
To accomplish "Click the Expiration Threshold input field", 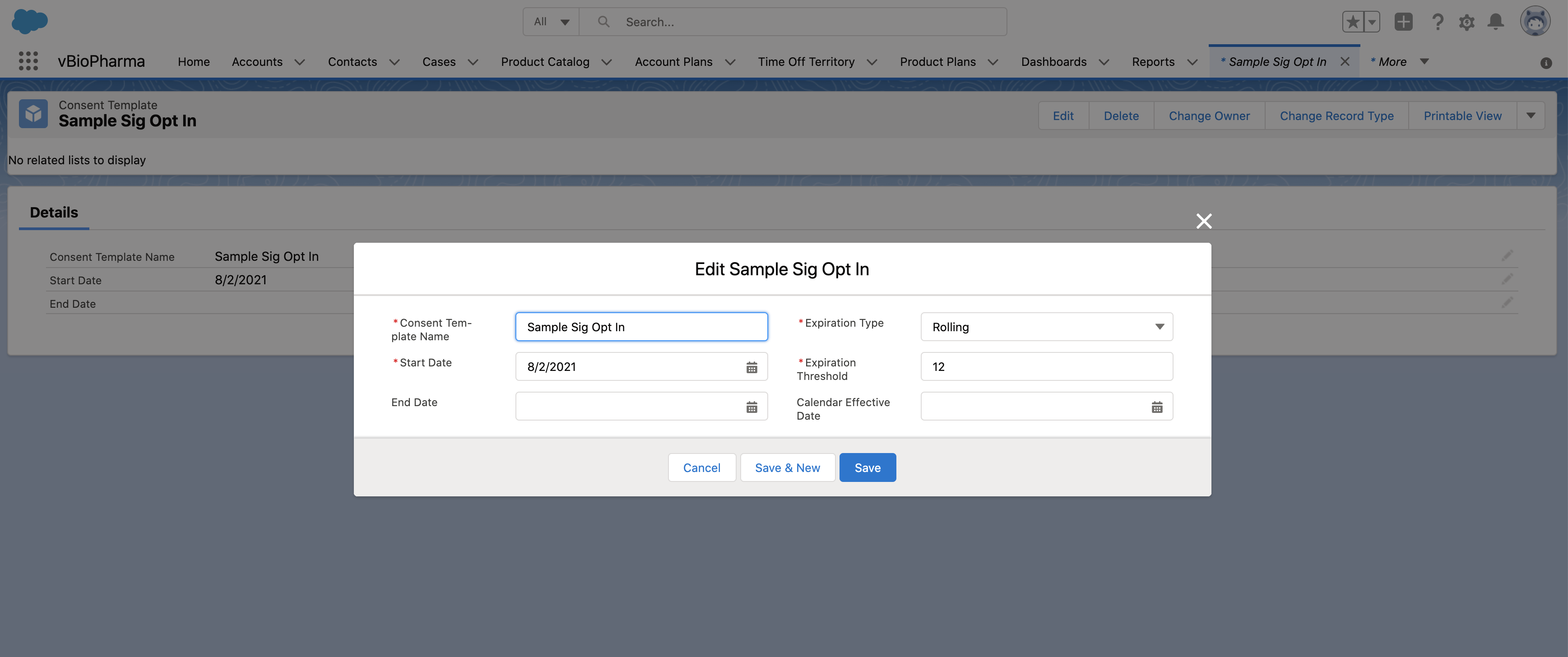I will click(1046, 366).
